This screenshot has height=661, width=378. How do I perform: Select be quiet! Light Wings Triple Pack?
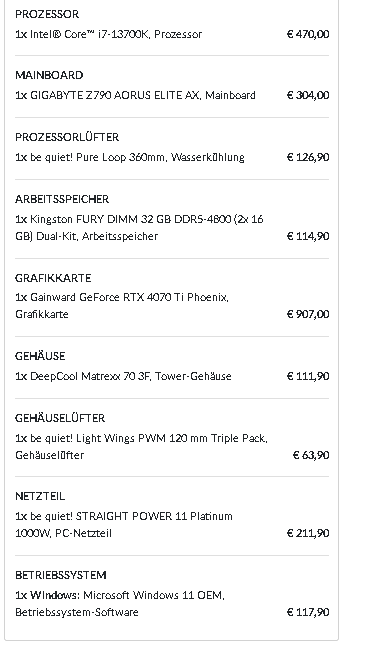click(142, 447)
